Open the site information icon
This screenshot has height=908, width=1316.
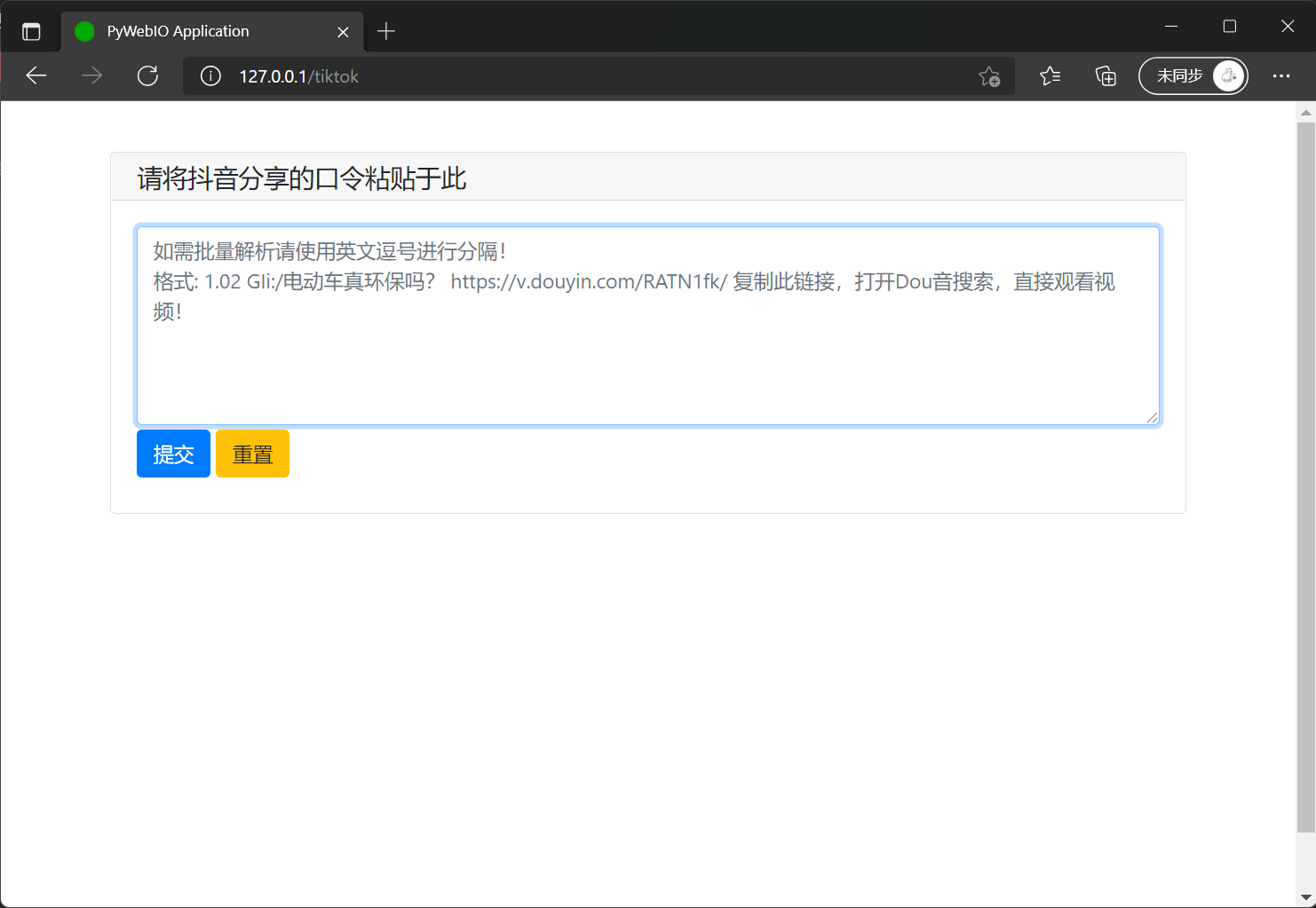pos(210,76)
